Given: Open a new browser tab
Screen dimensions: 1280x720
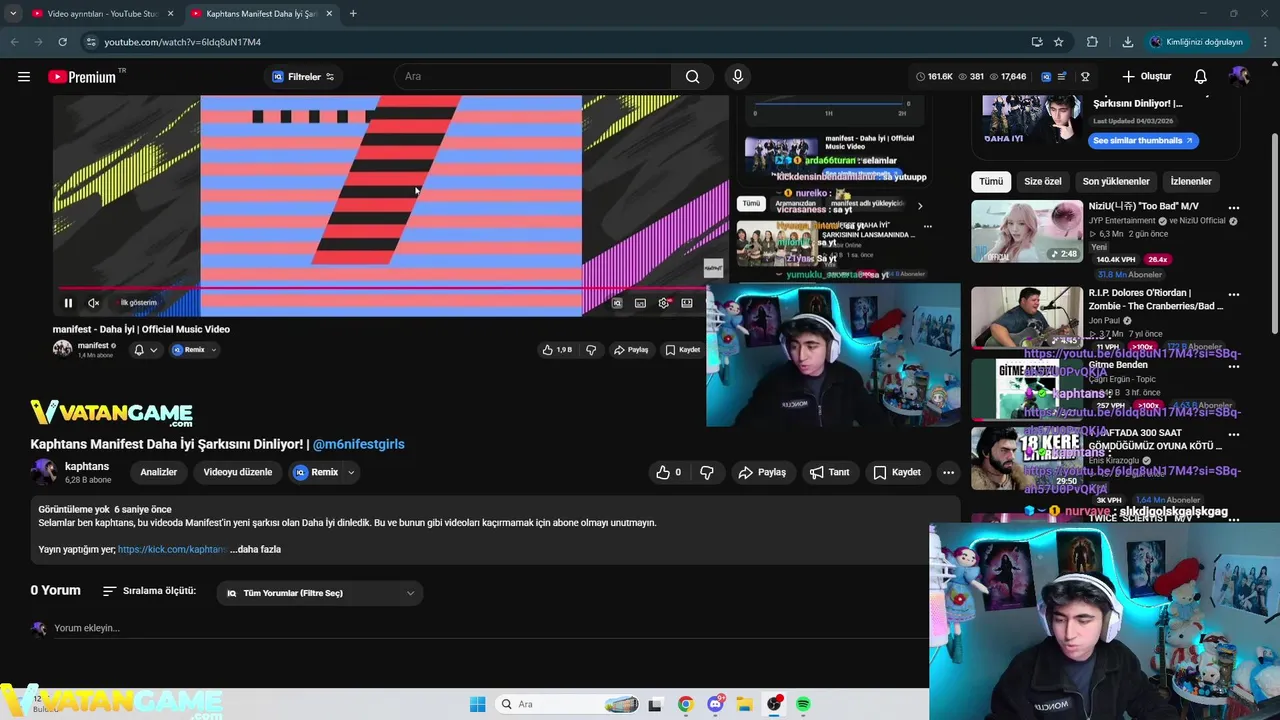Looking at the screenshot, I should coord(353,14).
